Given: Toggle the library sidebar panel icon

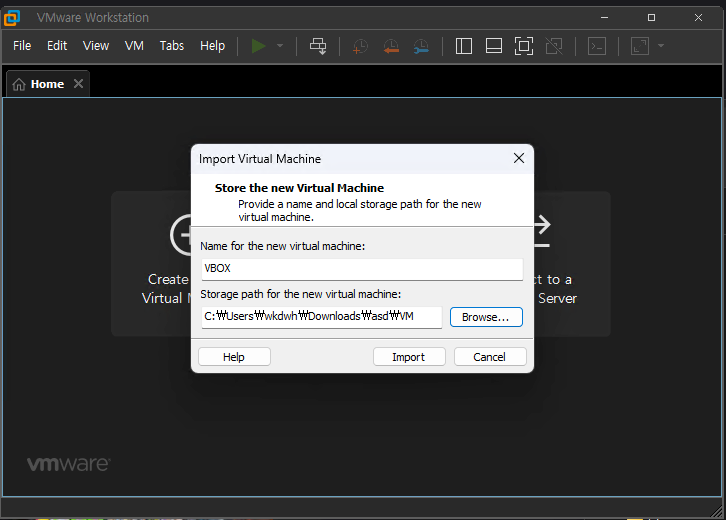Looking at the screenshot, I should coord(463,46).
